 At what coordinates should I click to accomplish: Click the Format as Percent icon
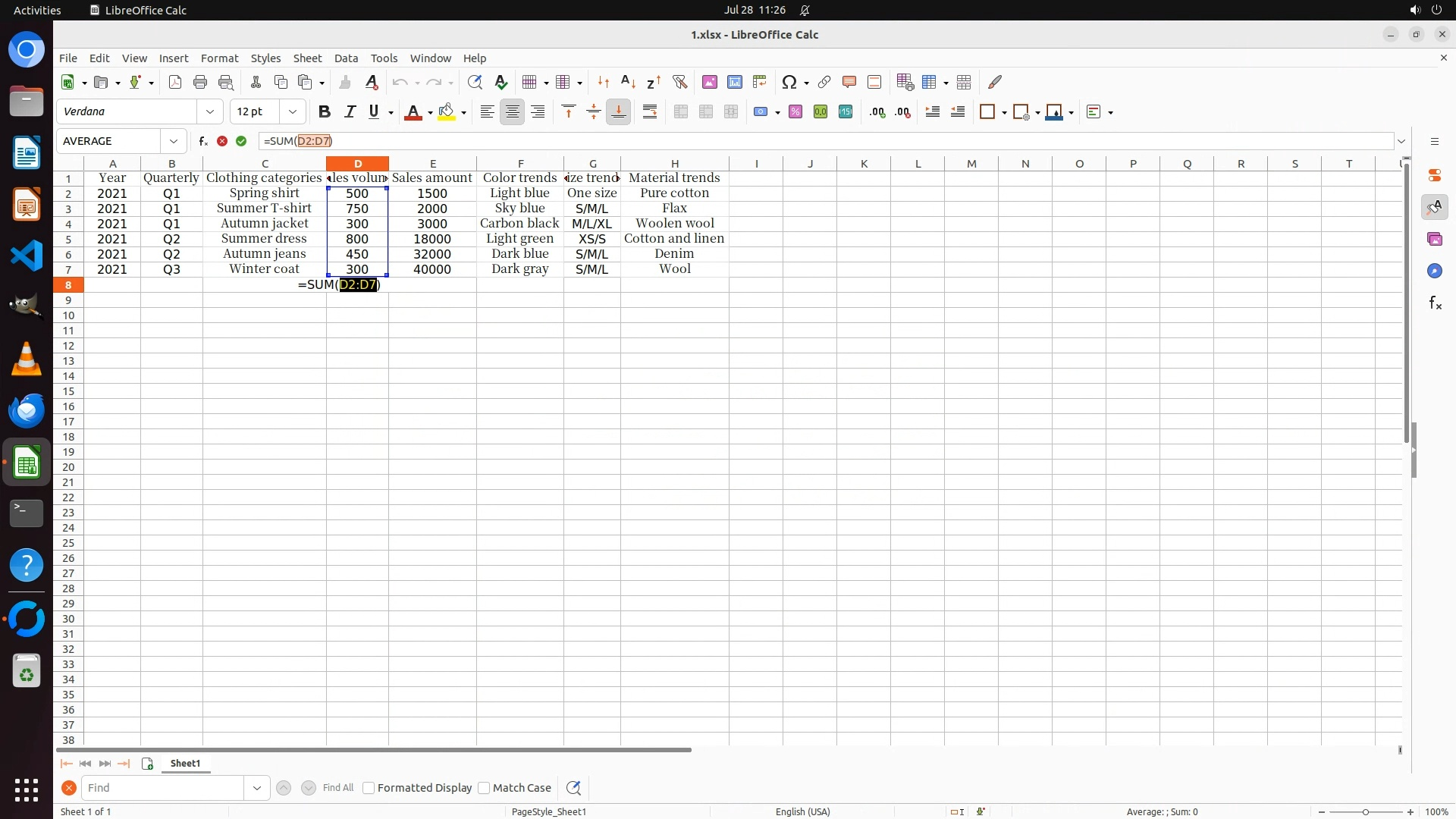coord(795,112)
